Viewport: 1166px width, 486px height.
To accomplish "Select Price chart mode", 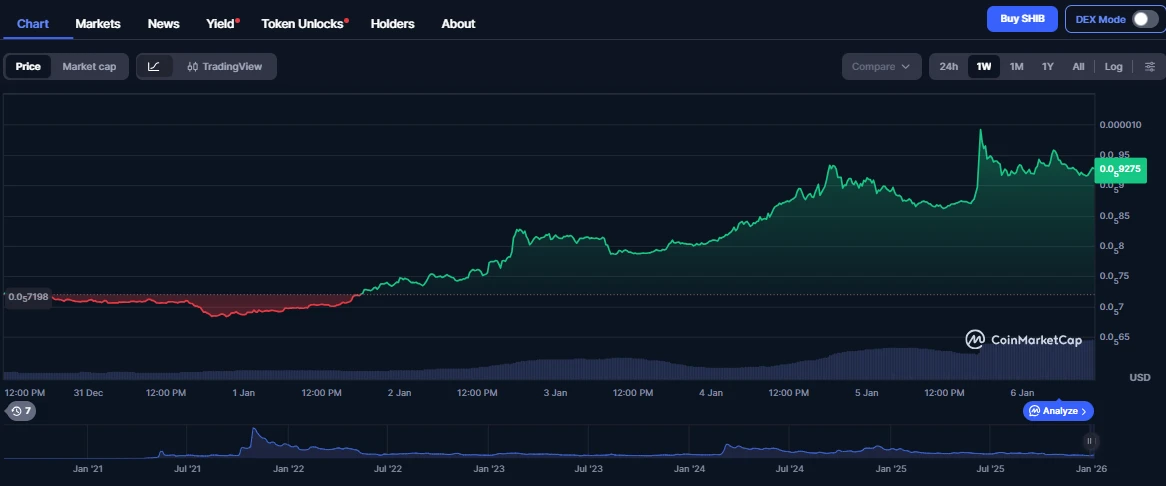I will (28, 67).
